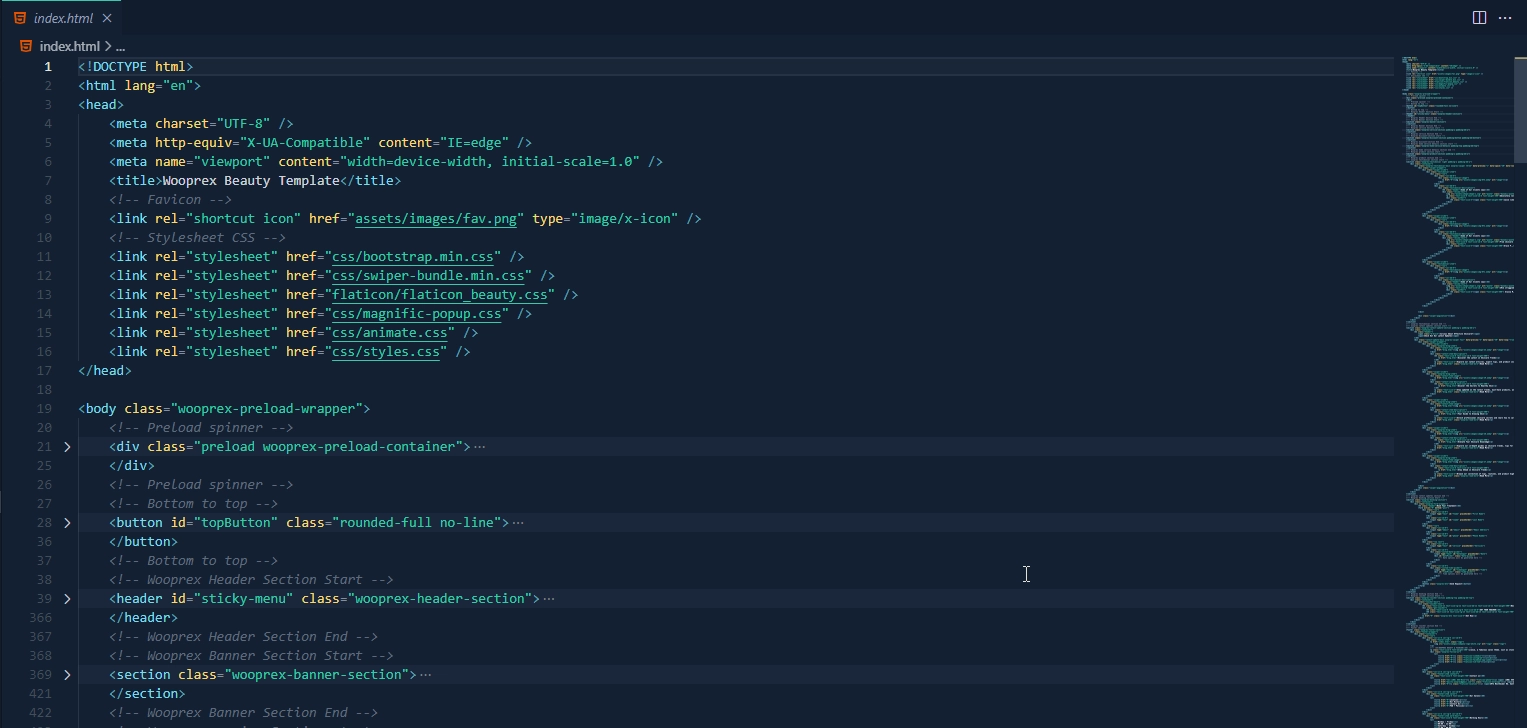Viewport: 1527px width, 728px height.
Task: Click the collapsed code ellipsis after sticky-menu header
Action: pyautogui.click(x=549, y=598)
